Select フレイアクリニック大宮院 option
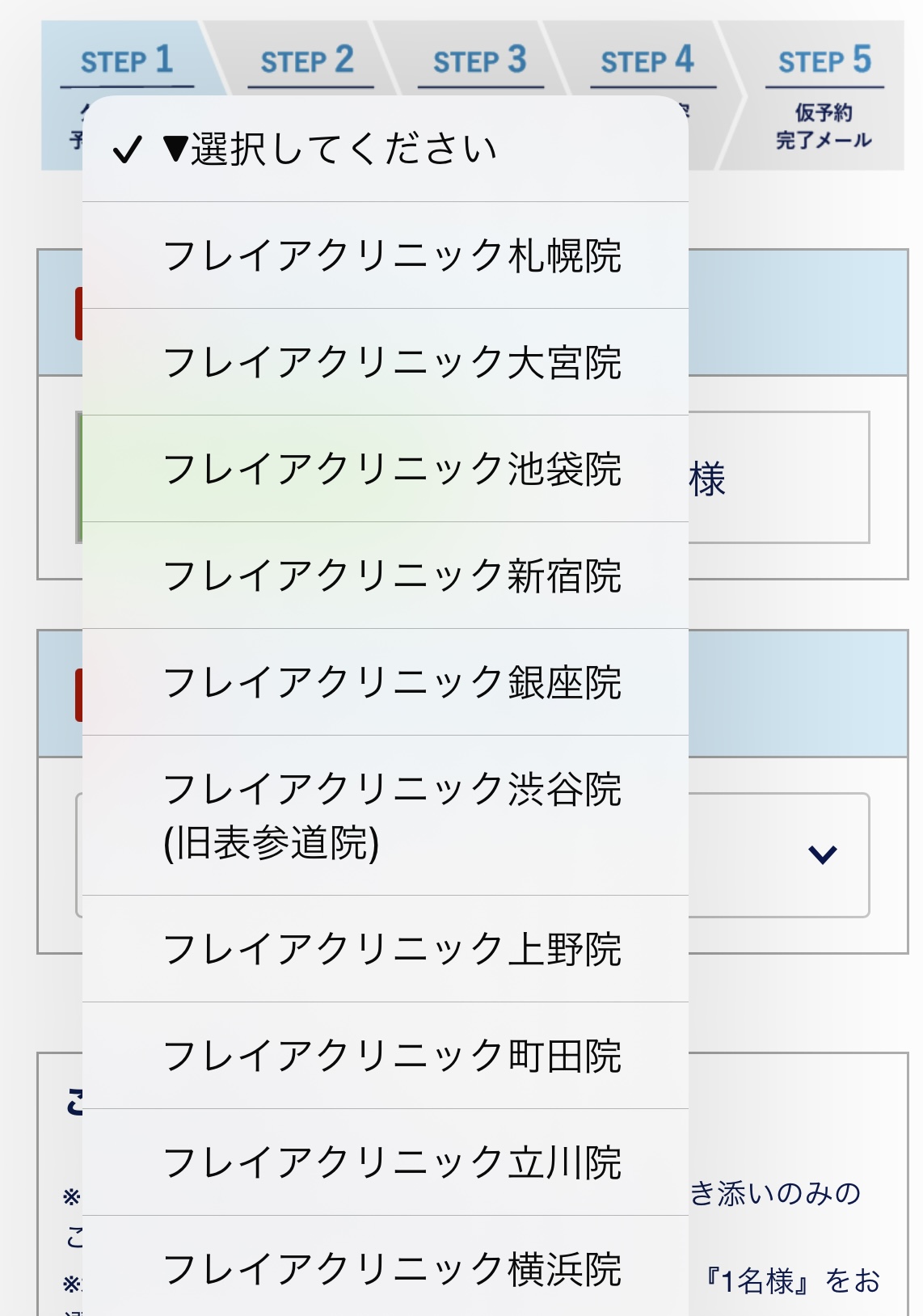 point(392,362)
